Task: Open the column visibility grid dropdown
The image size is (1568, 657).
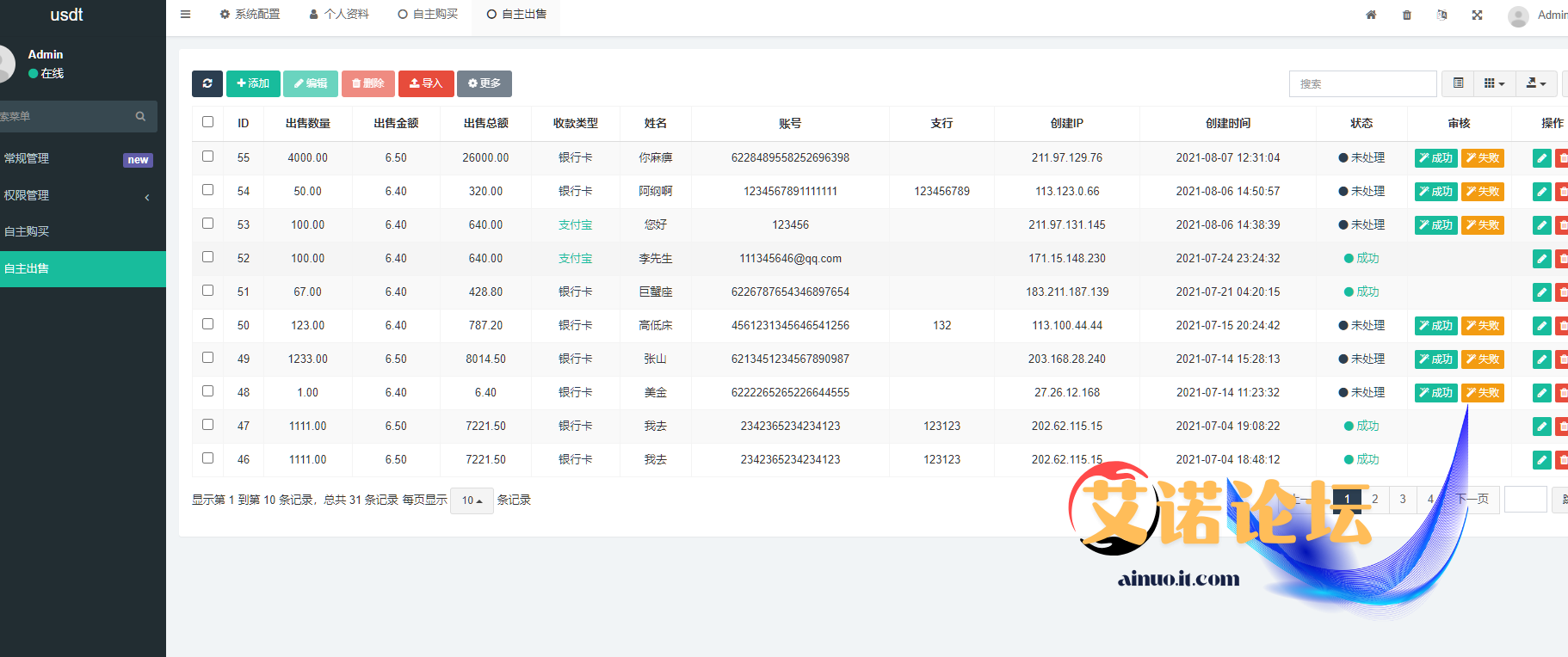Action: (1494, 83)
